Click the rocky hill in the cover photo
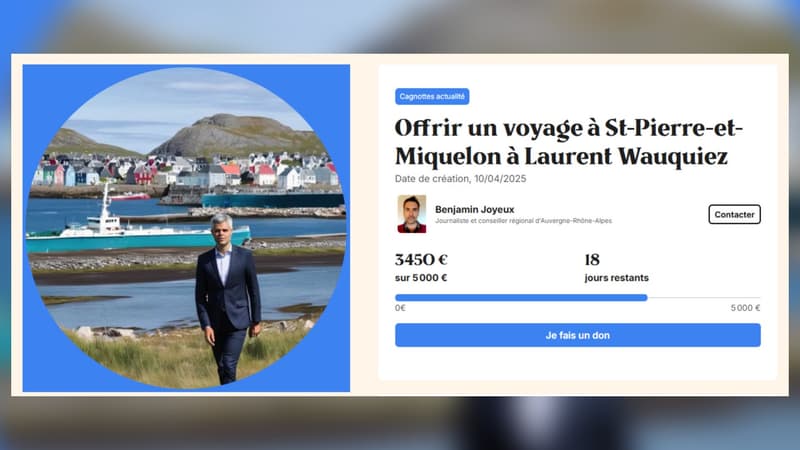The image size is (800, 450). pos(237,134)
